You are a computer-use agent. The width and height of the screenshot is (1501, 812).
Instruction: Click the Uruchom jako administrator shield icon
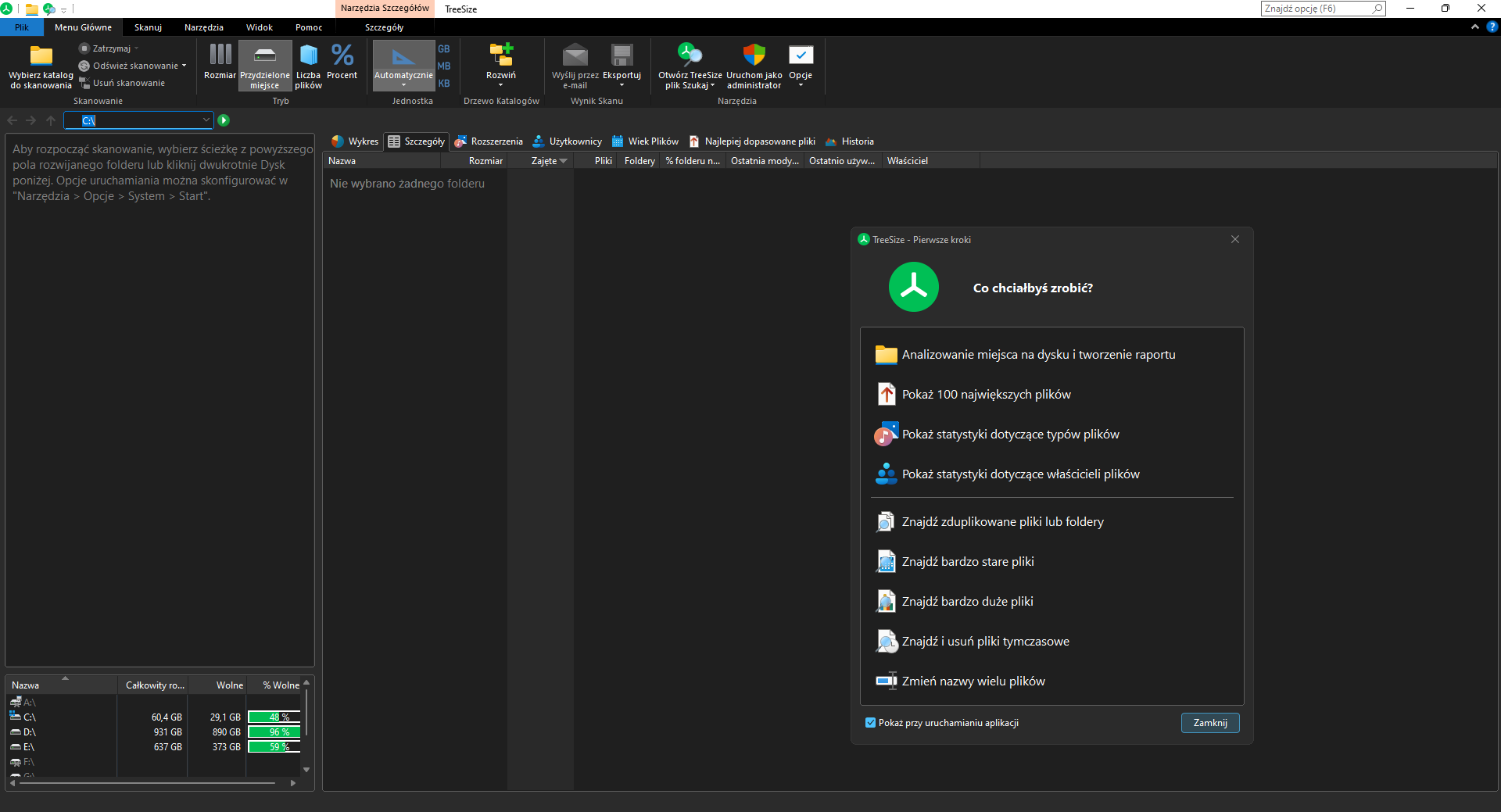pyautogui.click(x=754, y=55)
